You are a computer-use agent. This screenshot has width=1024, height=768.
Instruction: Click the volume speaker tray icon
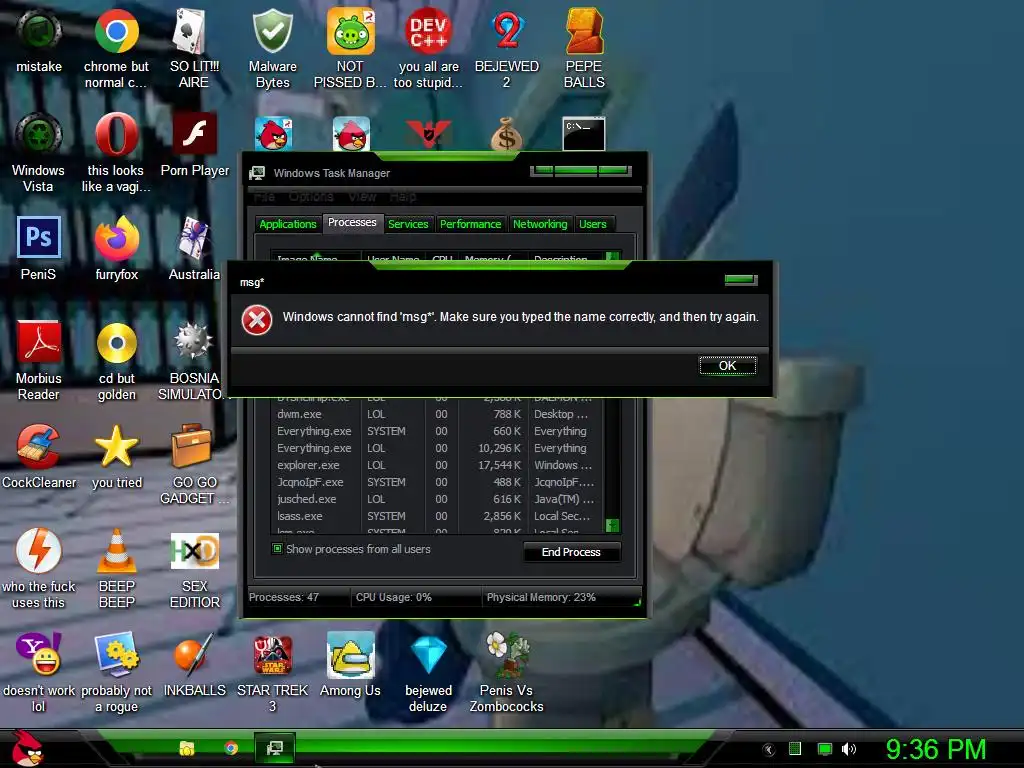(848, 749)
